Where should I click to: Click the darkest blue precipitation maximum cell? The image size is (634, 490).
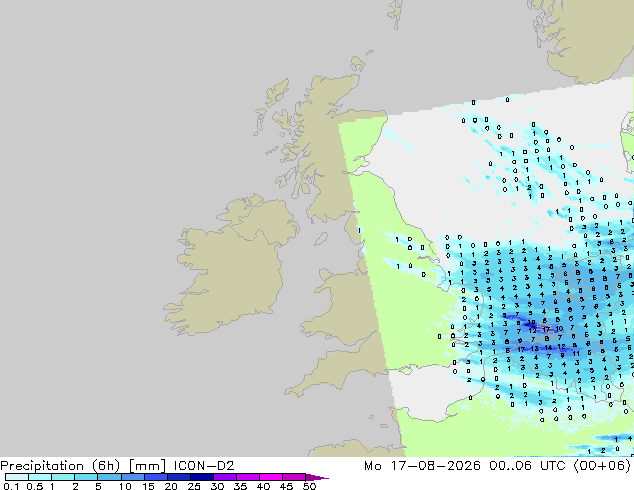[532, 324]
